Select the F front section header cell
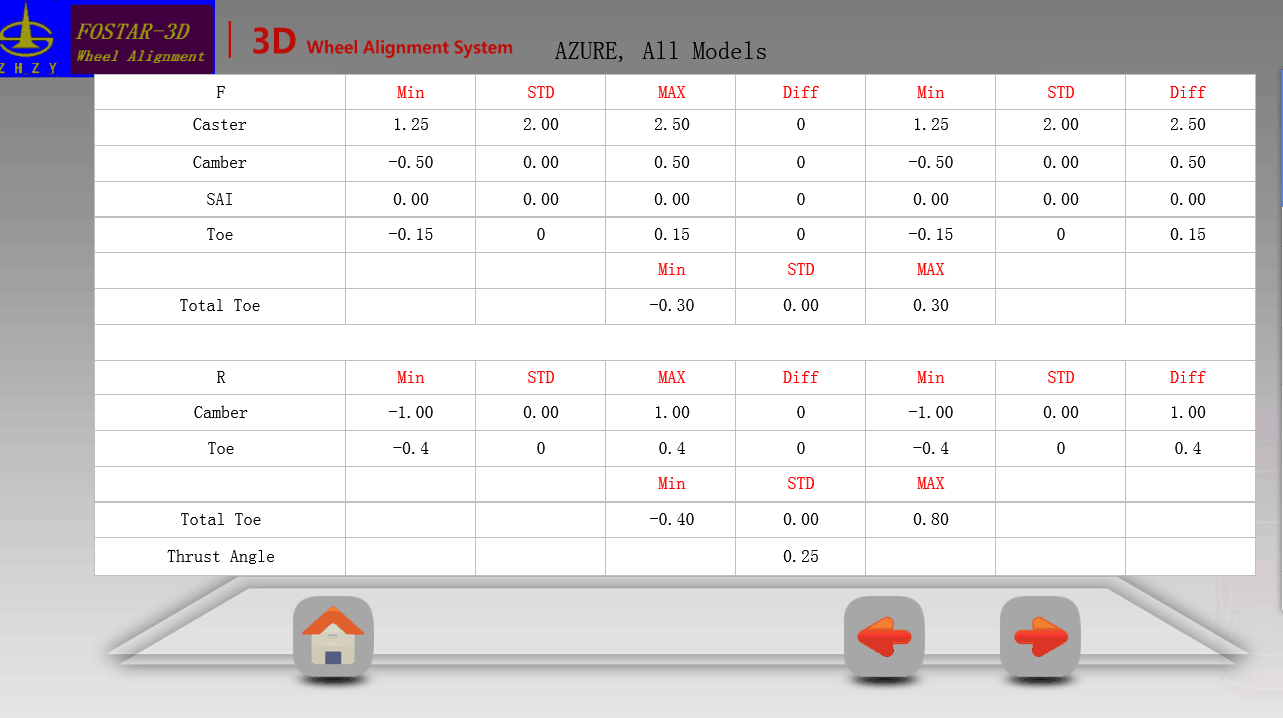The height and width of the screenshot is (718, 1283). pyautogui.click(x=220, y=92)
